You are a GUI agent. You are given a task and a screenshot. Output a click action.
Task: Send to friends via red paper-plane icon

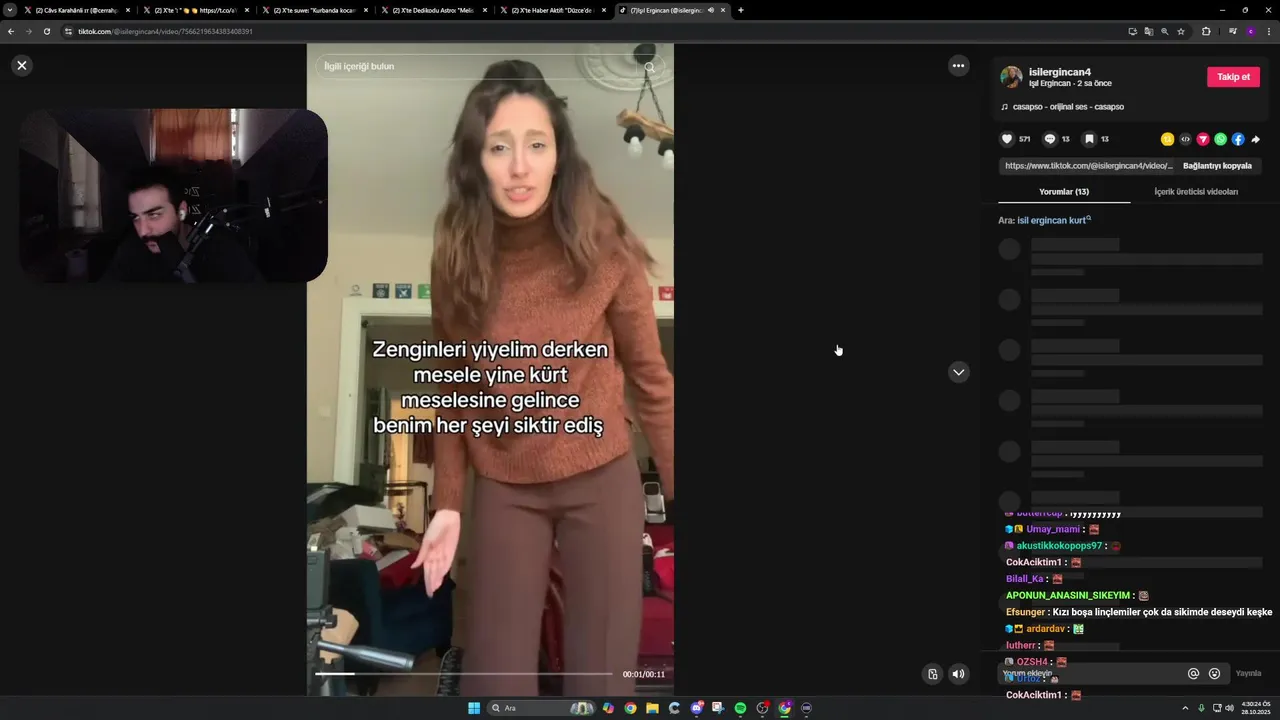pyautogui.click(x=1203, y=139)
